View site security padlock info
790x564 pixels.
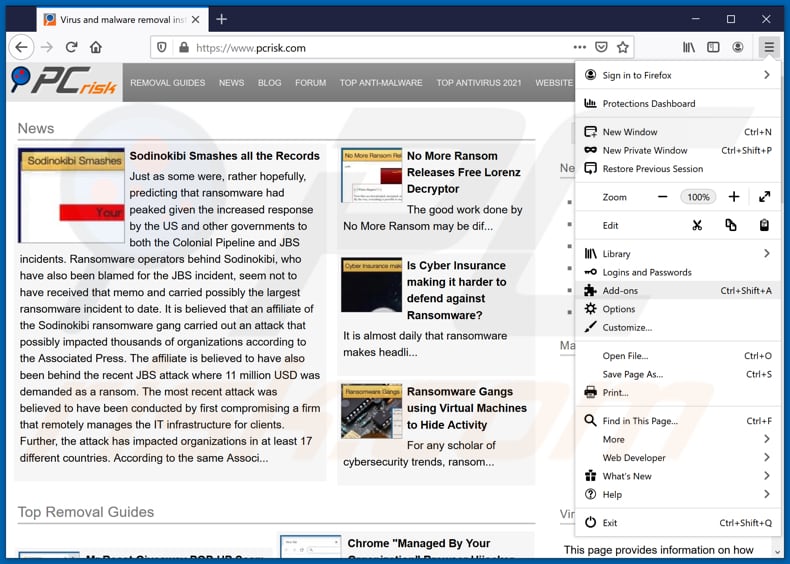[x=184, y=47]
